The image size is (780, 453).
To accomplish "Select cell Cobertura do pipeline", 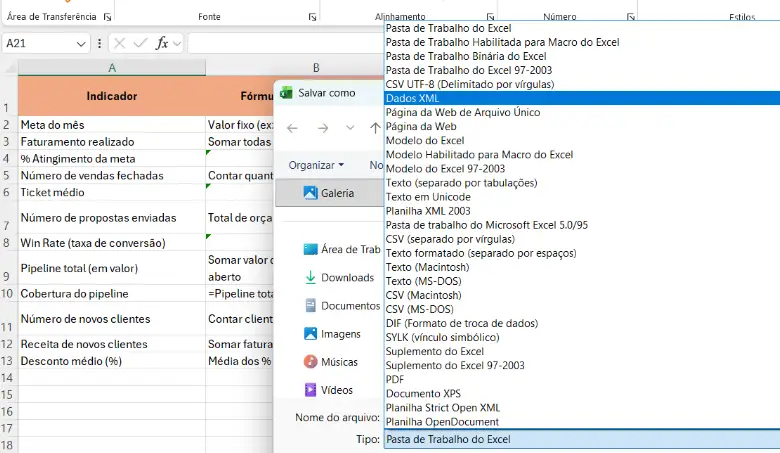I will point(112,293).
